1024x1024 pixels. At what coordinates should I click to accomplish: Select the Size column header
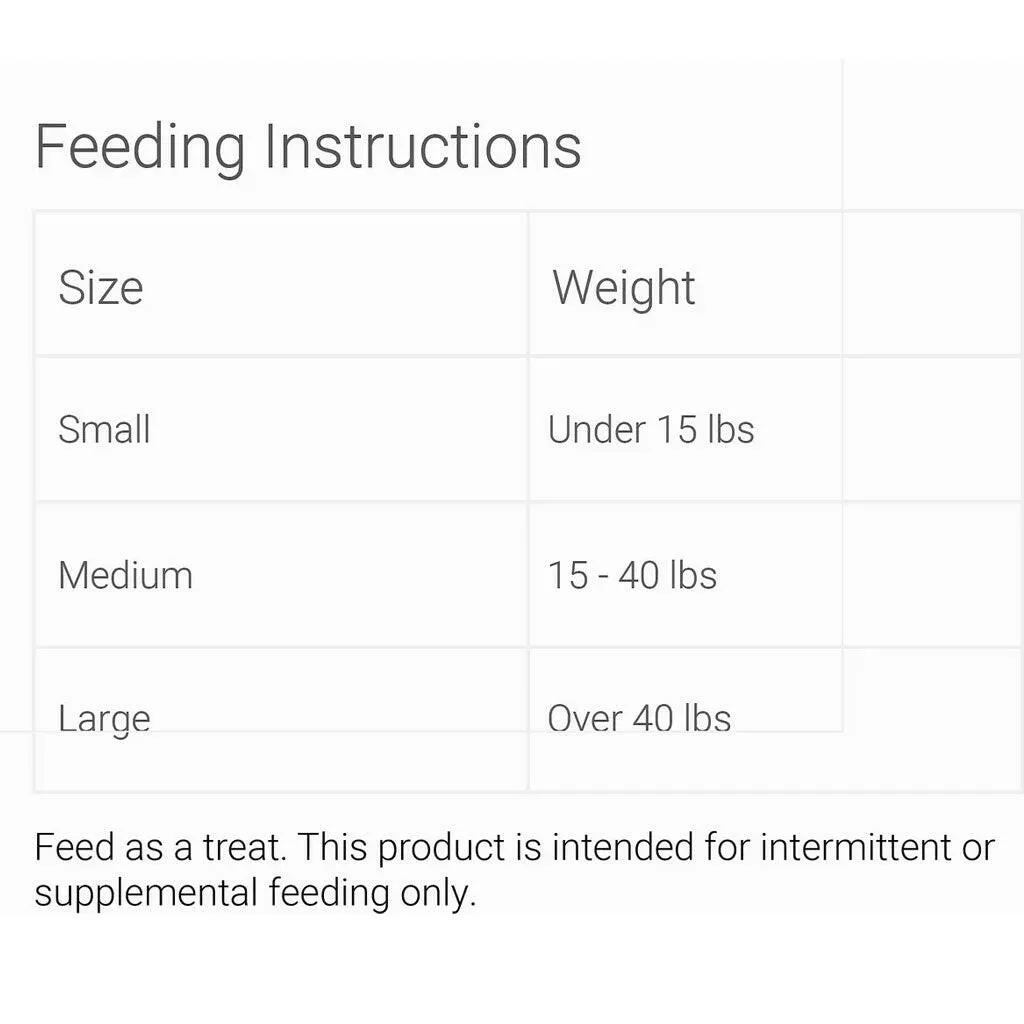click(281, 284)
